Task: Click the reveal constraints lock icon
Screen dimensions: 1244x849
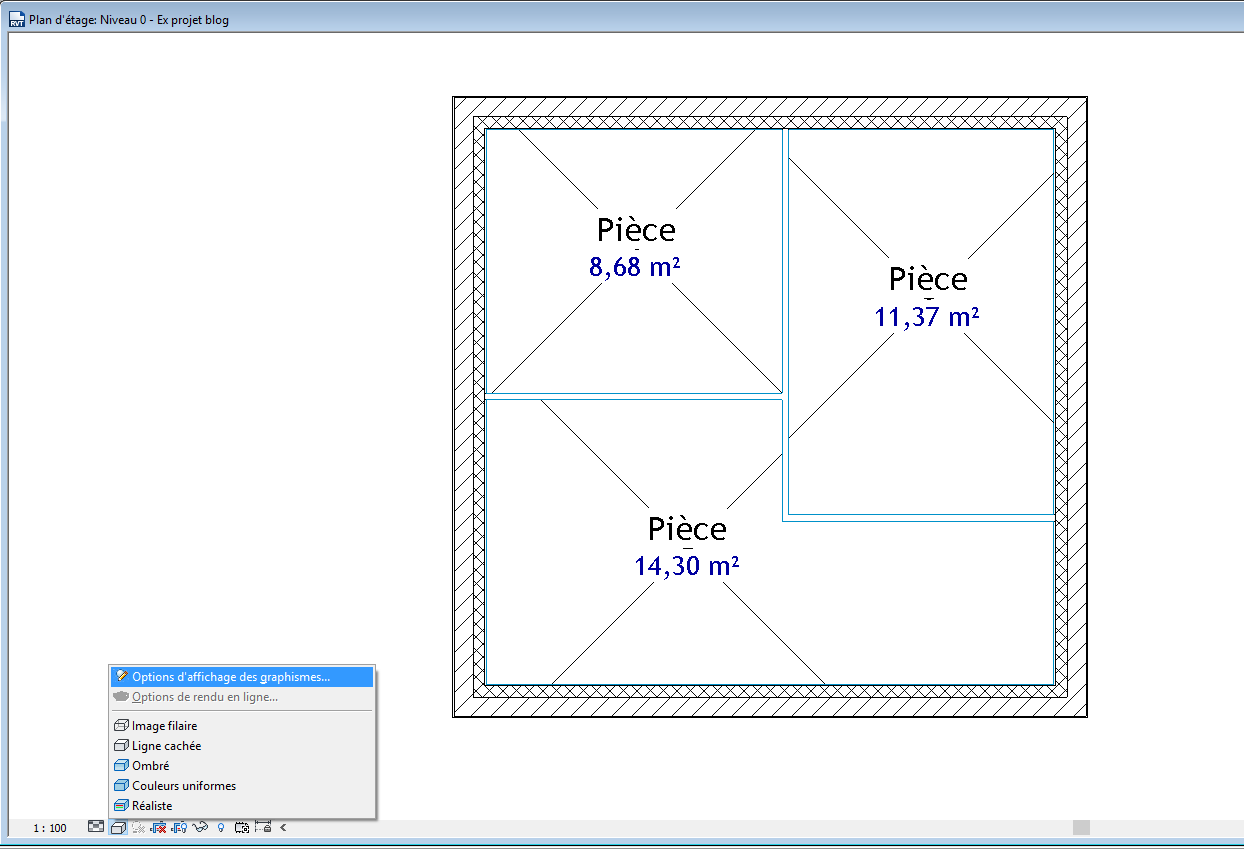Action: click(x=263, y=827)
